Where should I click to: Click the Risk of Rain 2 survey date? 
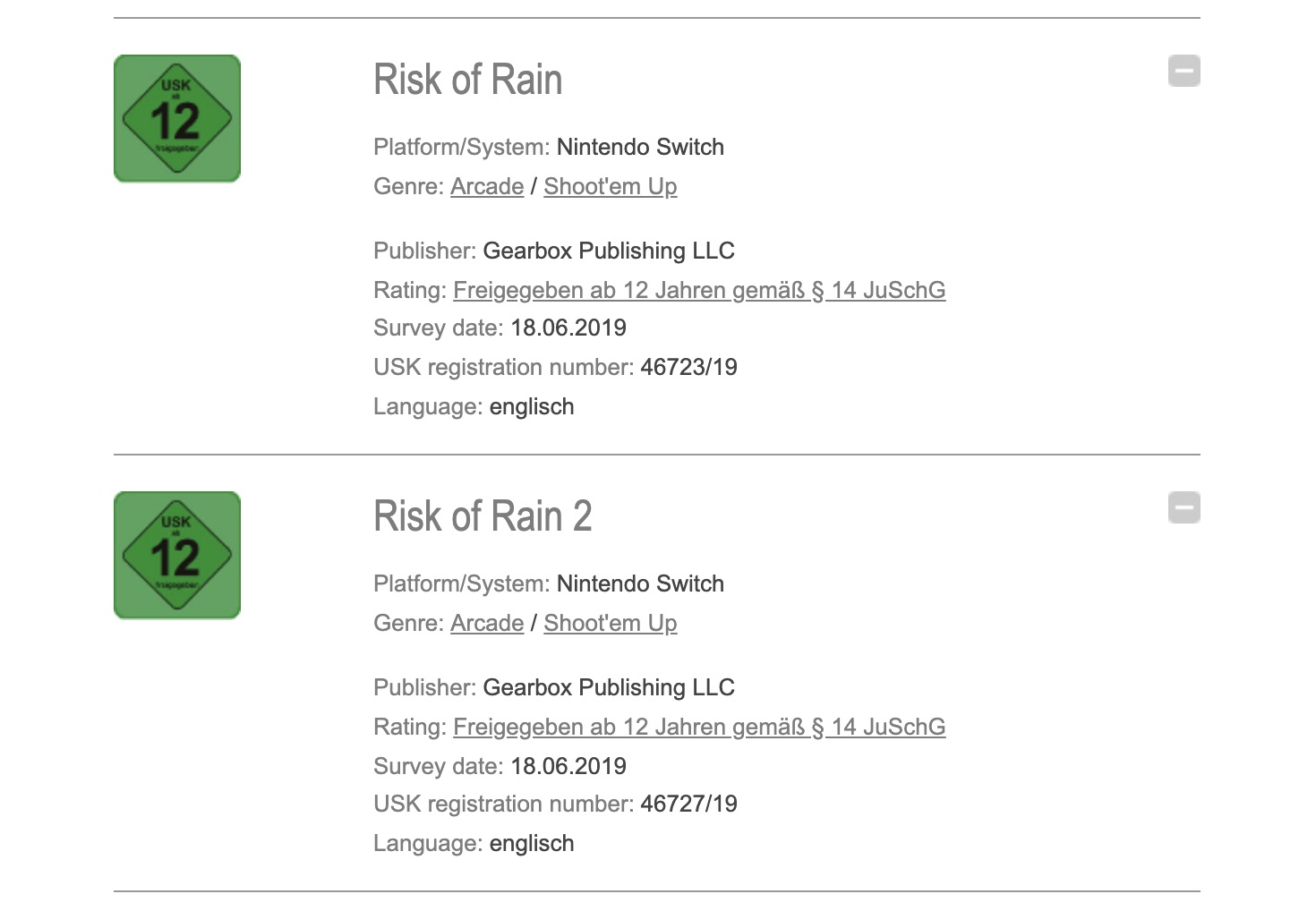[x=568, y=766]
